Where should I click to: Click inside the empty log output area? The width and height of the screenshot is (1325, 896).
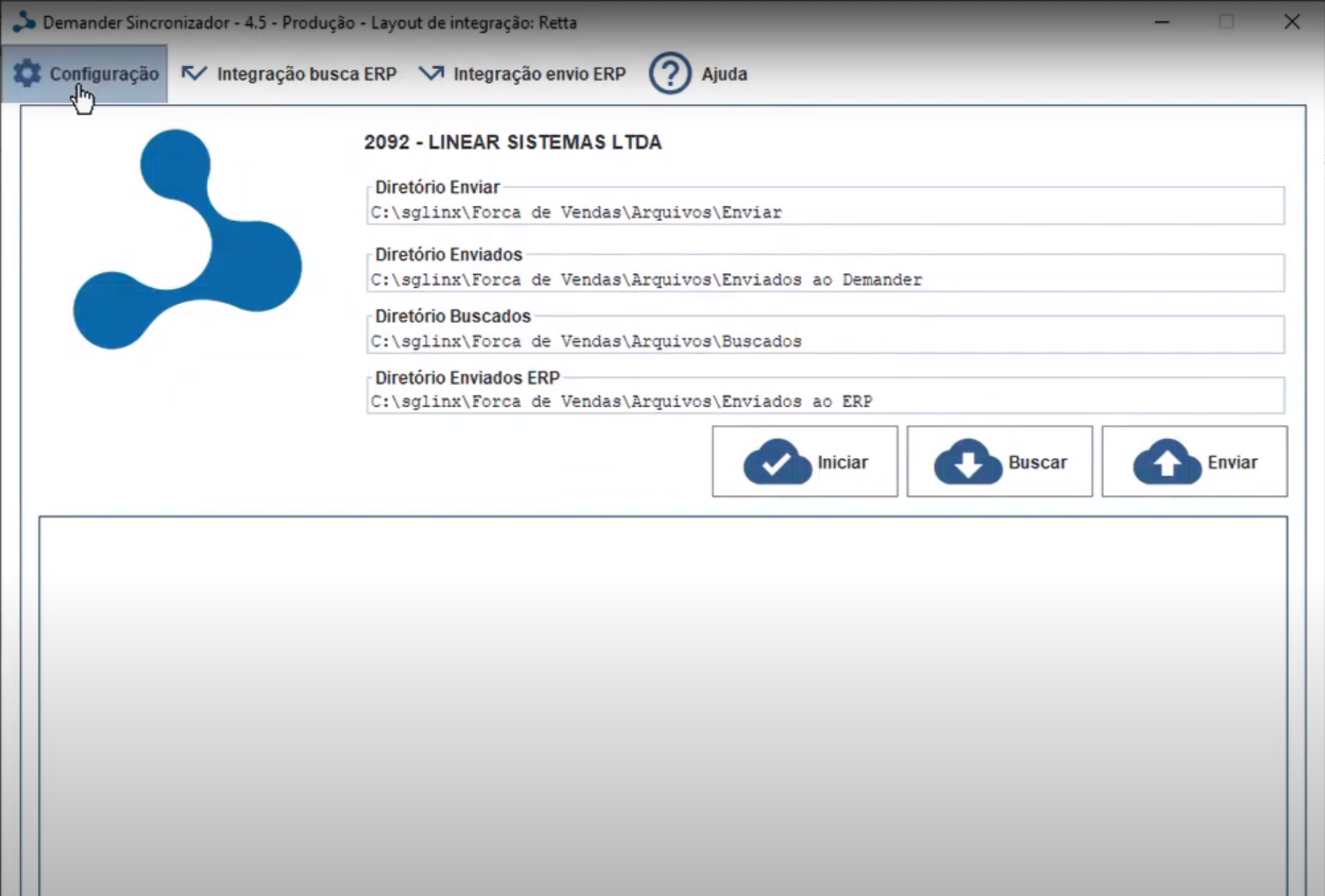click(x=663, y=706)
